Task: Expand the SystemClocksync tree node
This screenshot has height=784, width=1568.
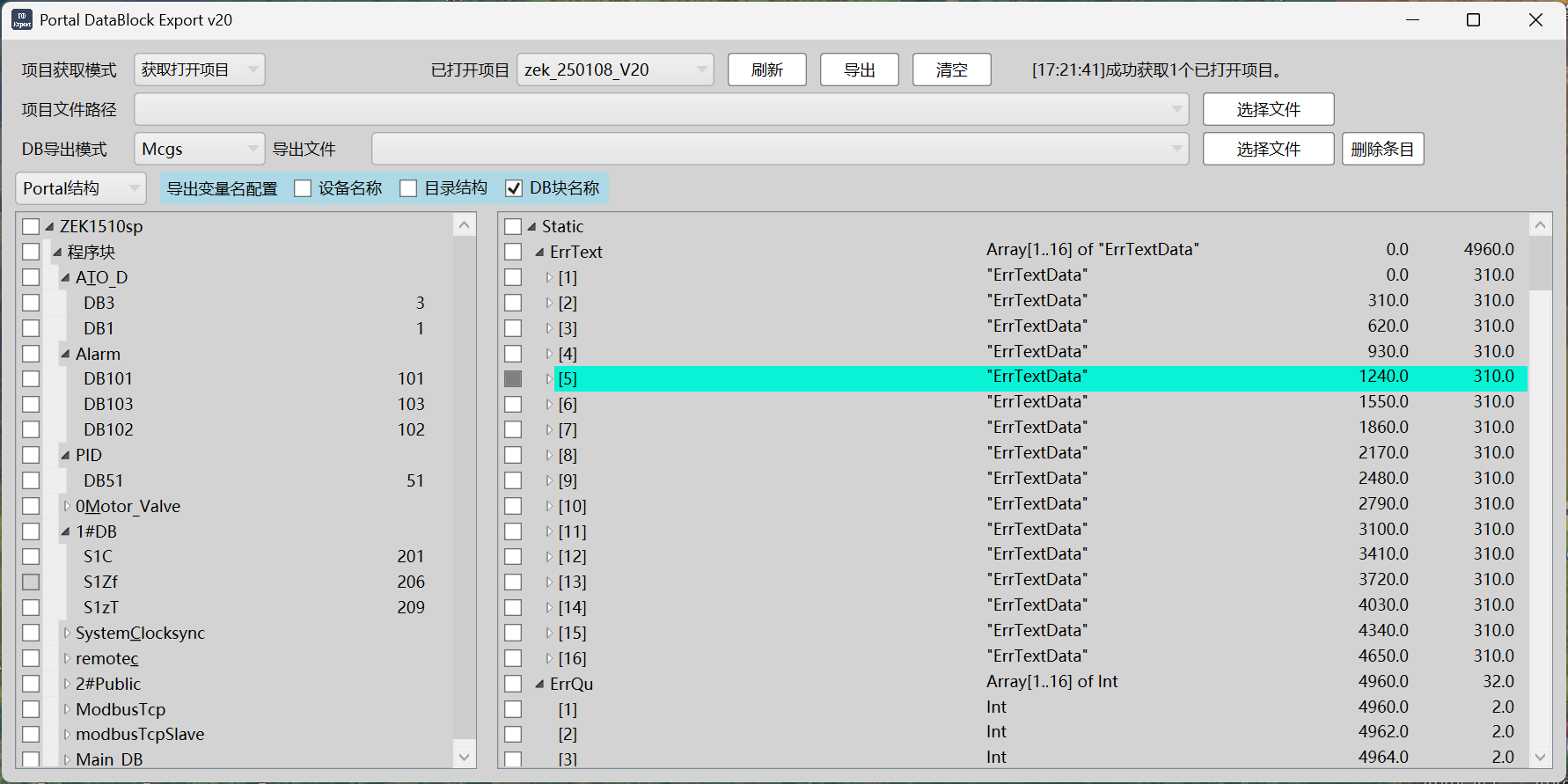Action: click(66, 633)
